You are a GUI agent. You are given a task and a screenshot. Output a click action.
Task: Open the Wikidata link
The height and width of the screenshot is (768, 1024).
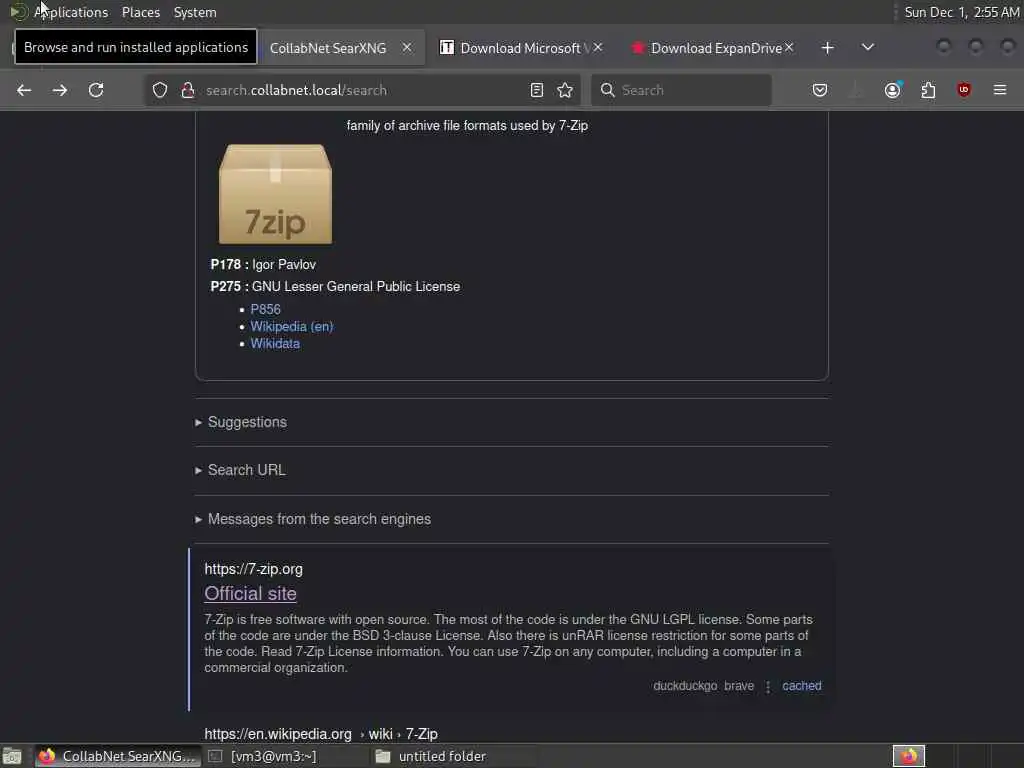[x=275, y=344]
